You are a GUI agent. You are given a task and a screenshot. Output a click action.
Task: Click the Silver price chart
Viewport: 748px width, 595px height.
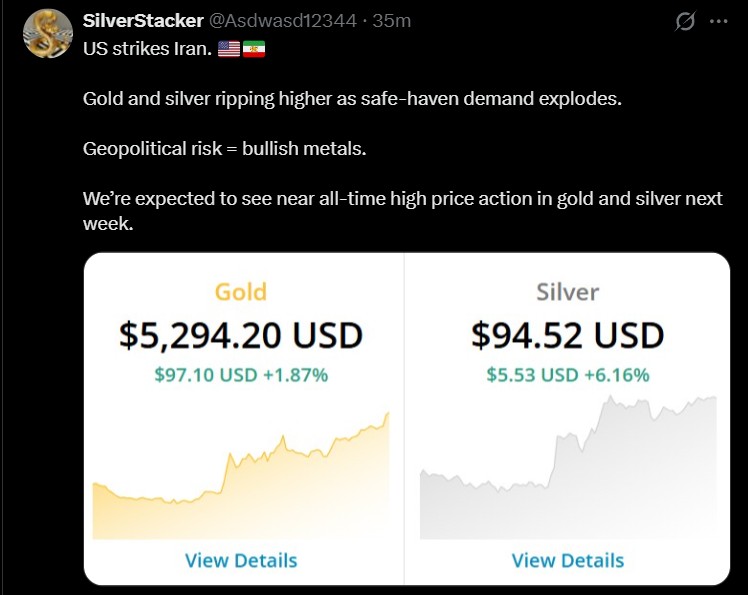coord(567,470)
